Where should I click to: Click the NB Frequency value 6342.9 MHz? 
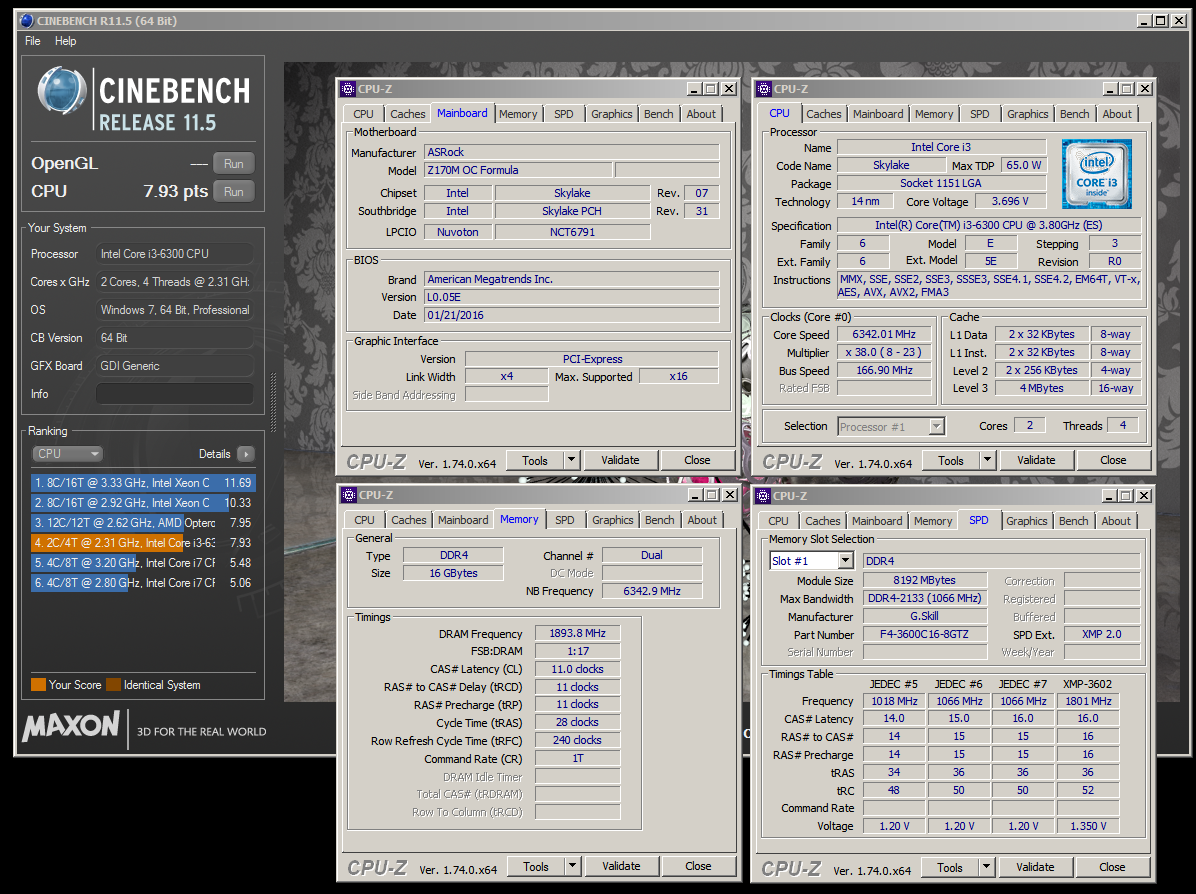(652, 590)
